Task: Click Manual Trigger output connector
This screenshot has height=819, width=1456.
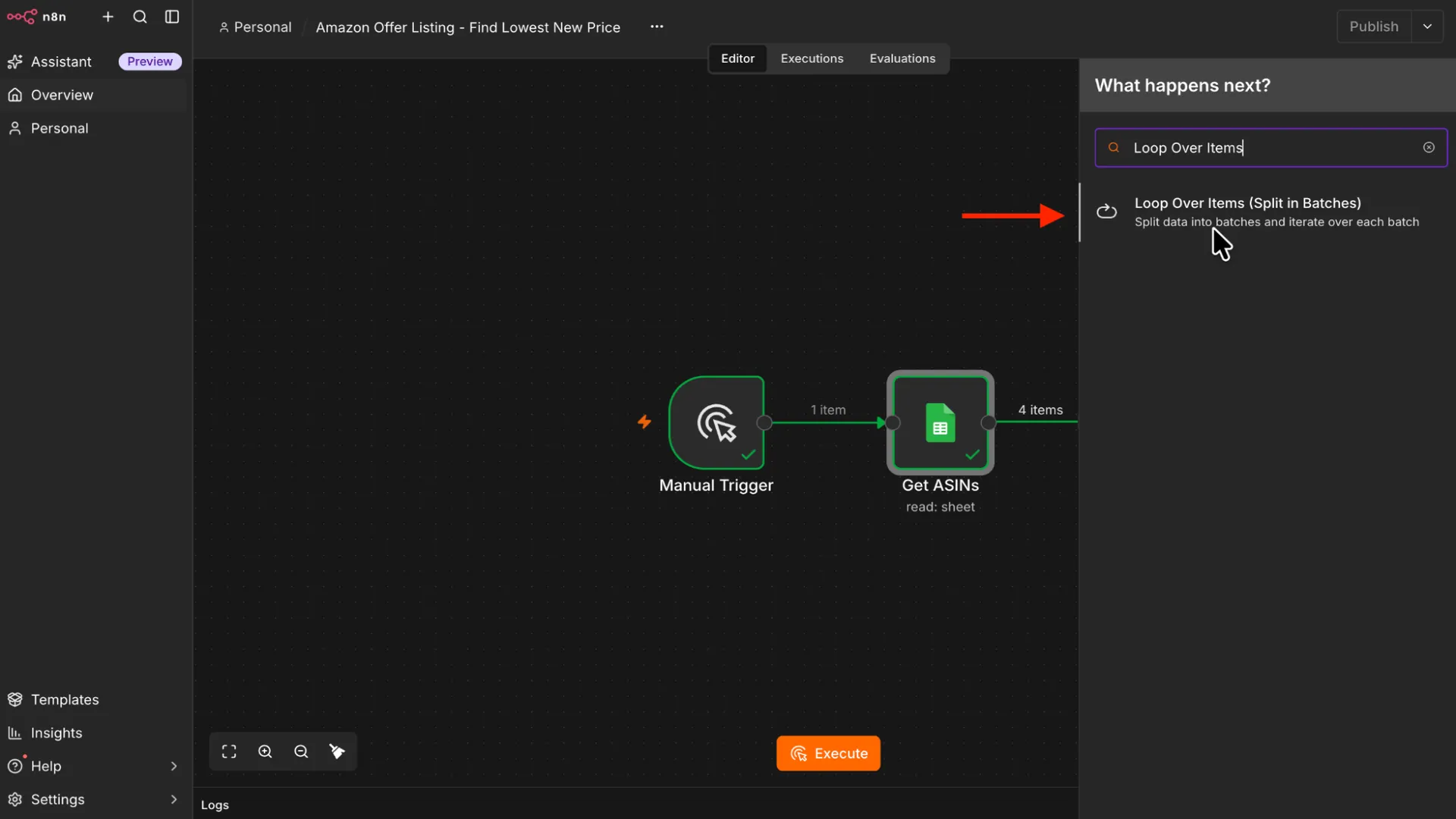Action: pyautogui.click(x=764, y=423)
